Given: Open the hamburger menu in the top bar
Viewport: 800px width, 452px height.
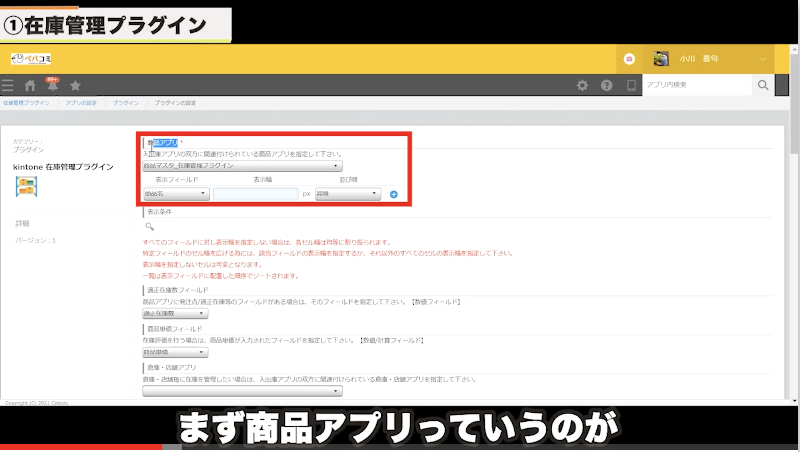Looking at the screenshot, I should point(9,86).
